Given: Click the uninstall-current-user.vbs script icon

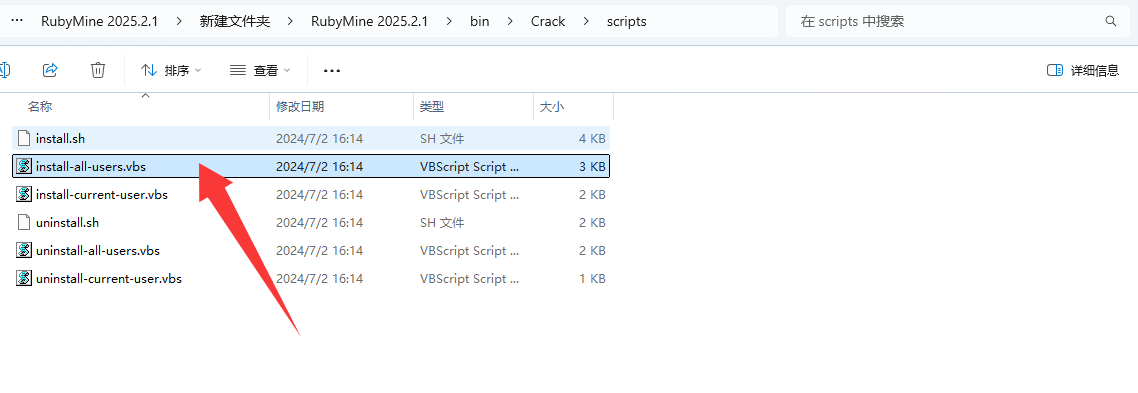Looking at the screenshot, I should coord(24,278).
